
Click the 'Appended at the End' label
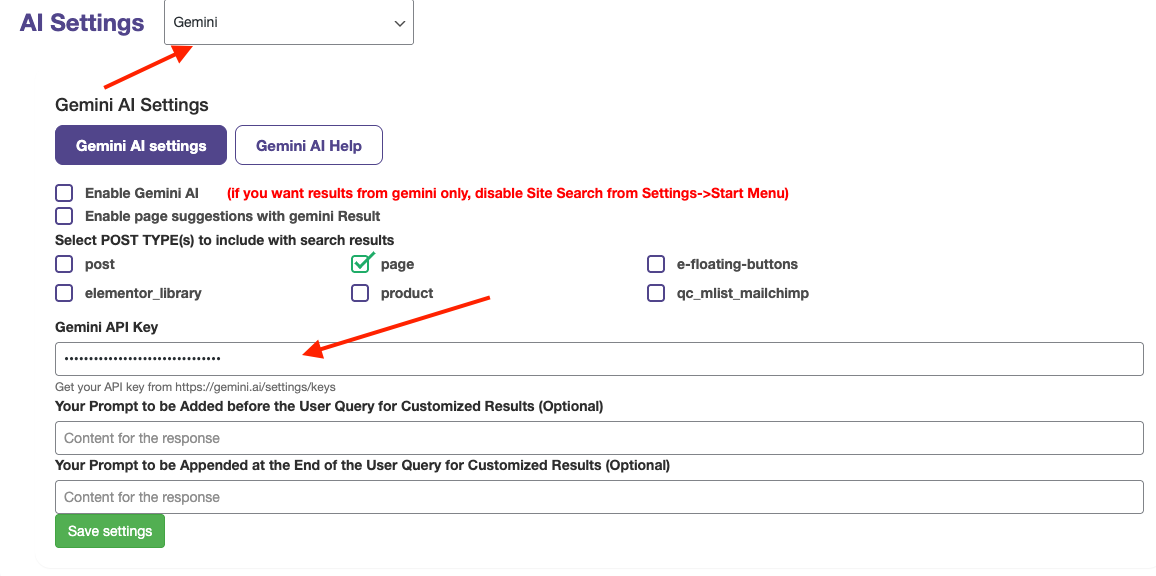362,465
